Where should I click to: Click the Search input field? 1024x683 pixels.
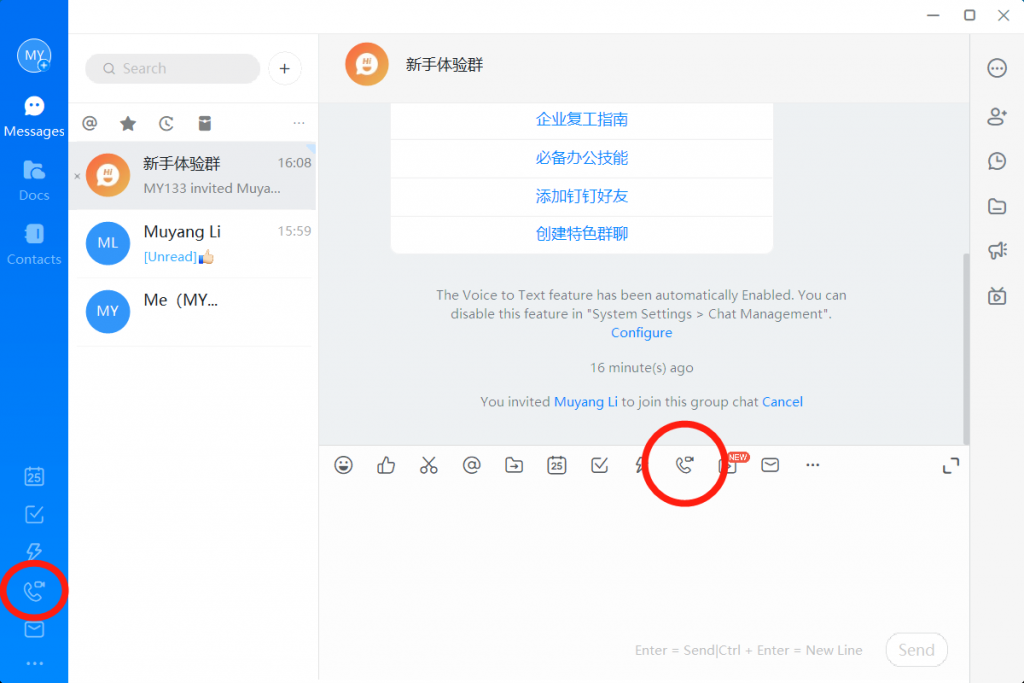click(173, 69)
